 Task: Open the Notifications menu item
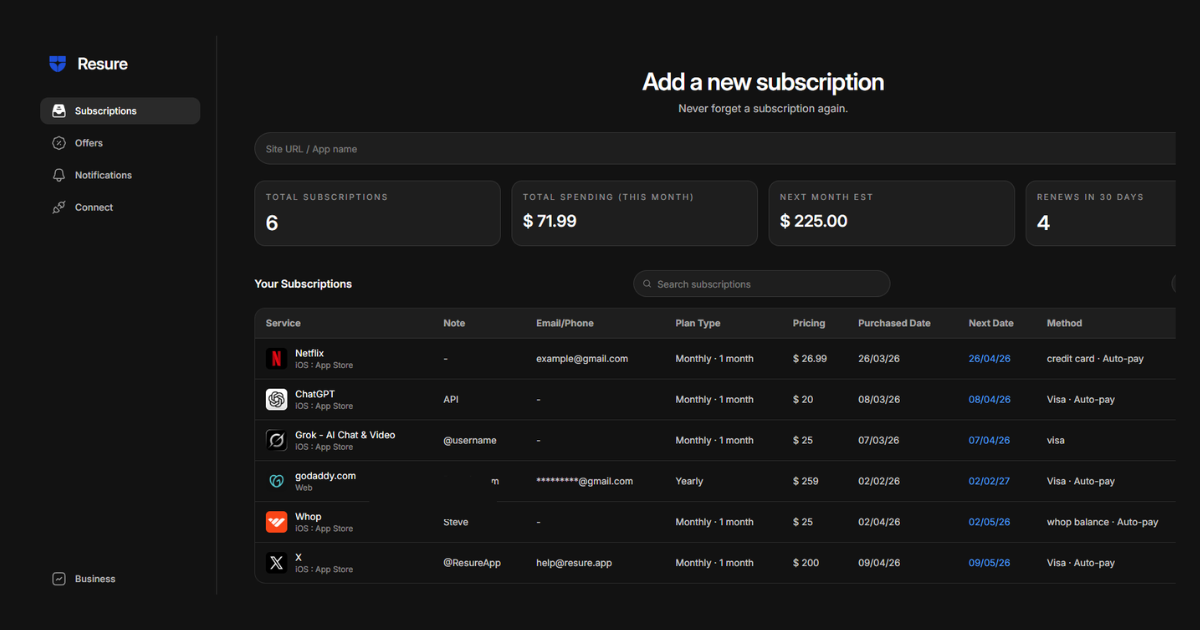[x=120, y=175]
